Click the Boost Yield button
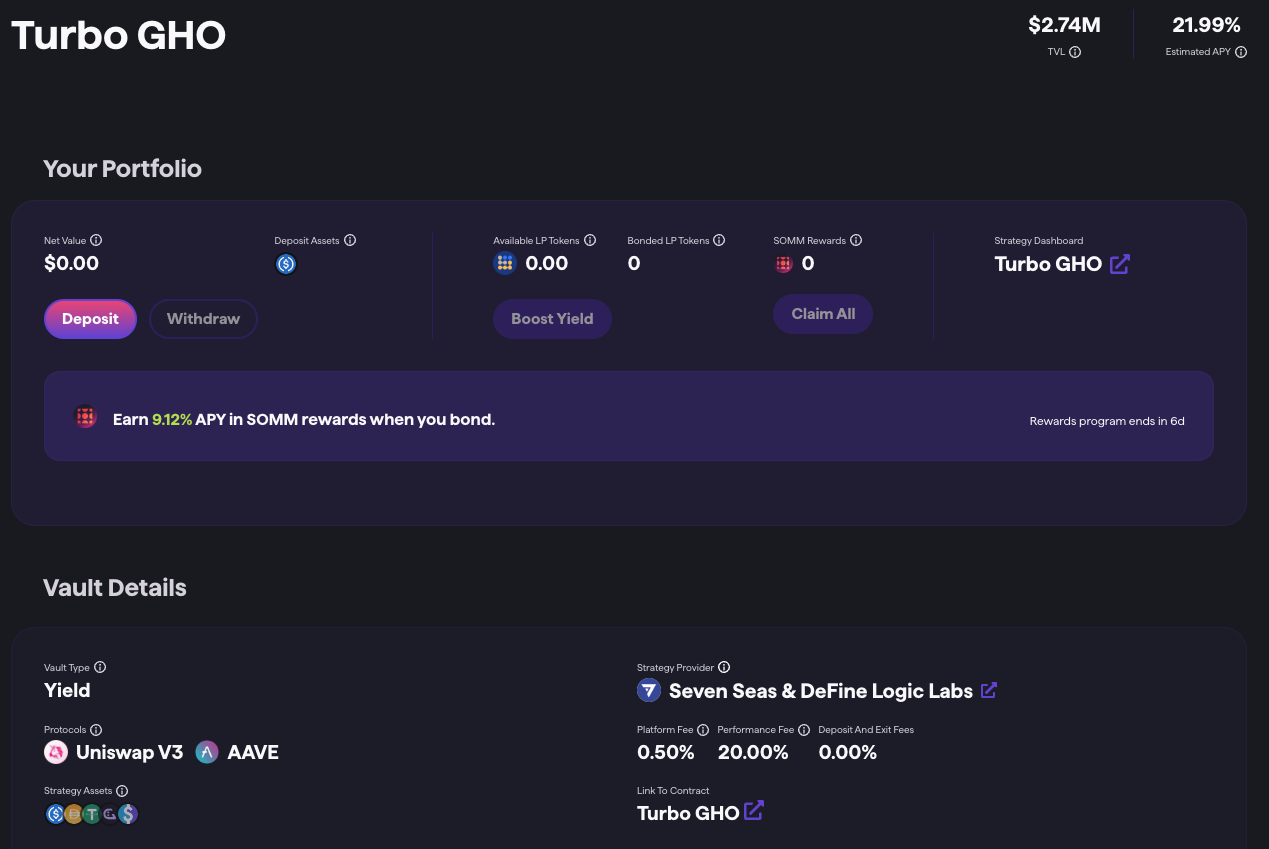This screenshot has width=1269, height=849. (x=552, y=319)
